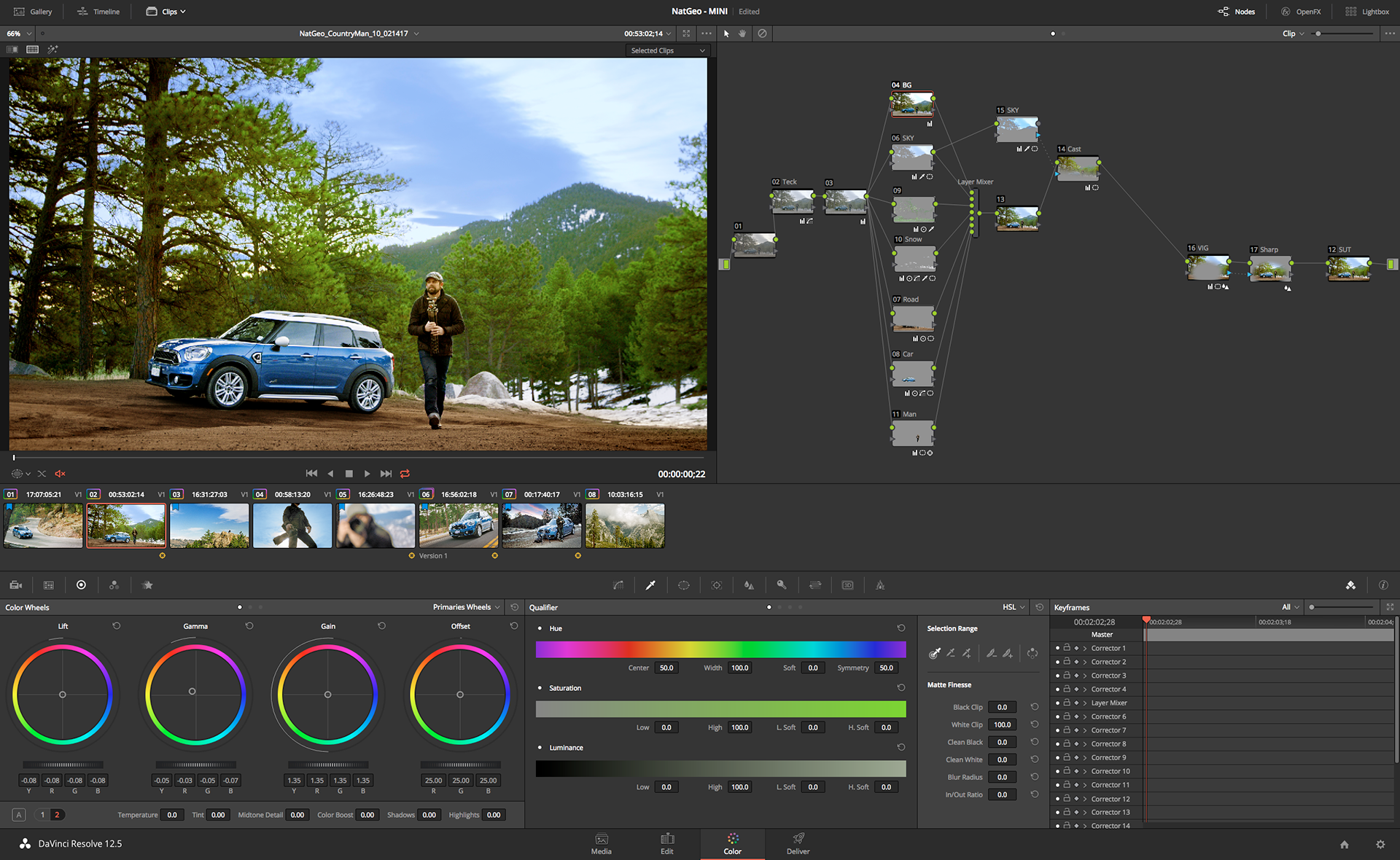Open the Selected Clips dropdown
1400x860 pixels.
coord(667,50)
